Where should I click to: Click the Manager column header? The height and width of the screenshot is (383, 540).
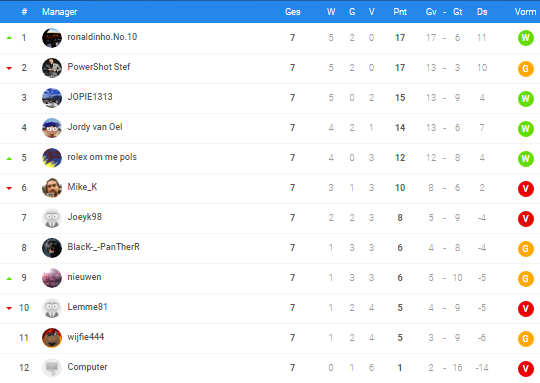[60, 12]
